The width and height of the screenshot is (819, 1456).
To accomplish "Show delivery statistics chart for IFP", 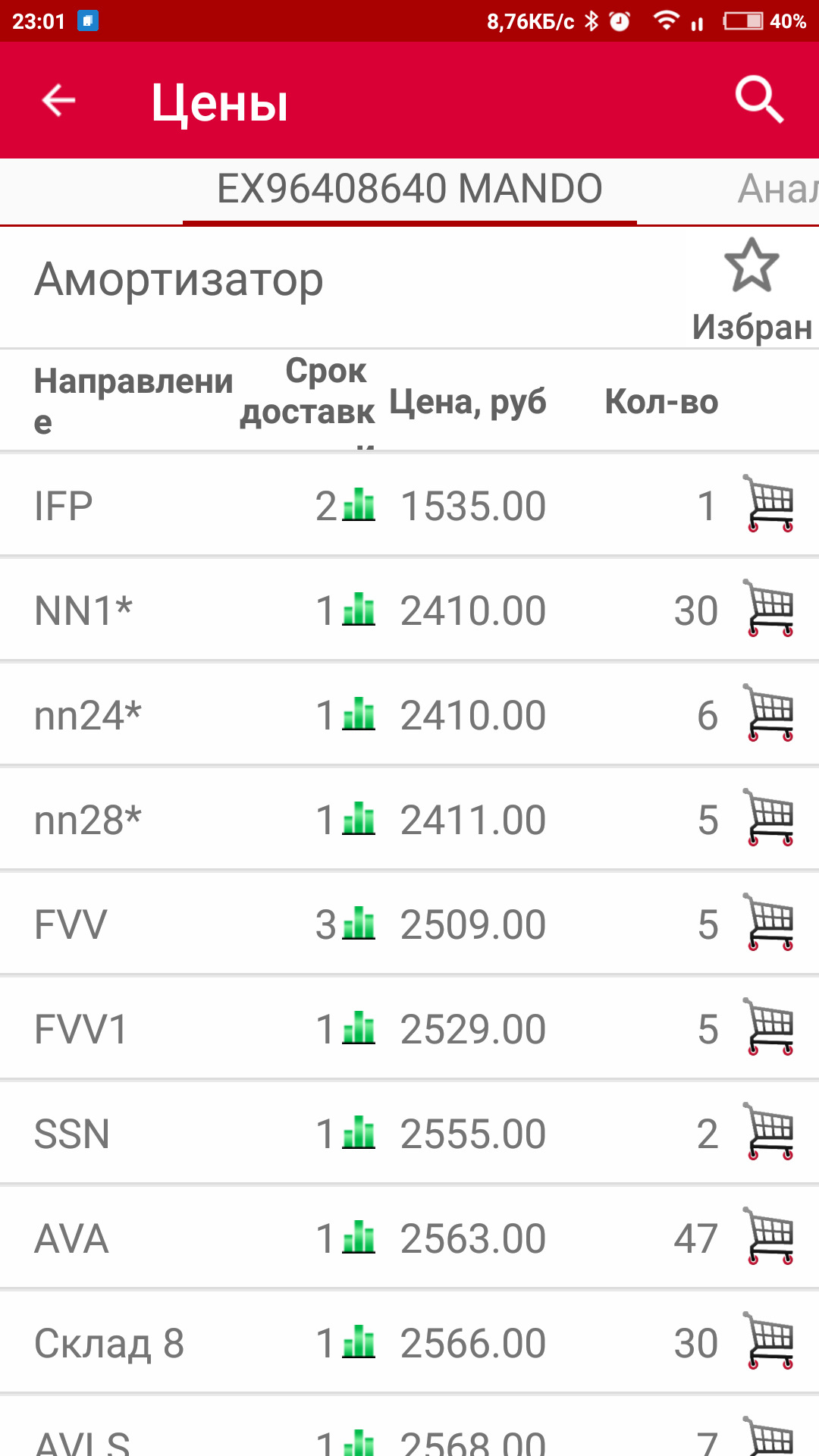I will pos(359,505).
